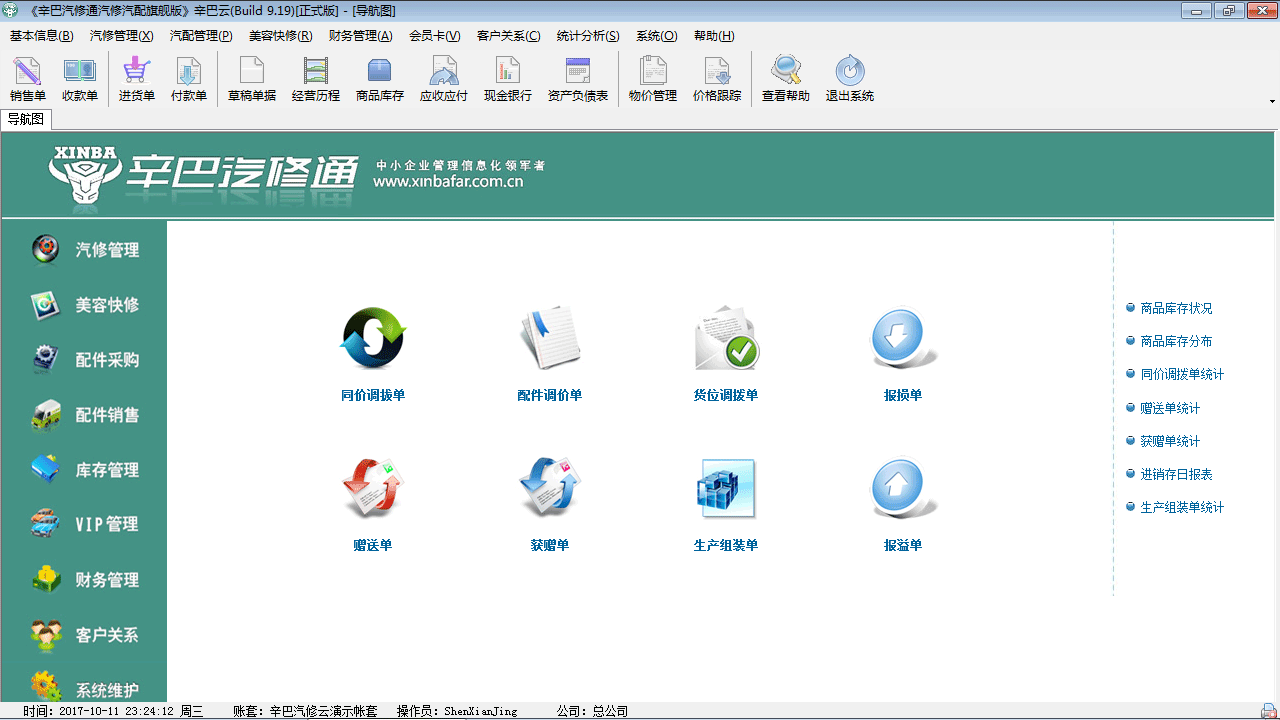The width and height of the screenshot is (1280, 720).
Task: Switch to the 导航图 tab
Action: [26, 119]
